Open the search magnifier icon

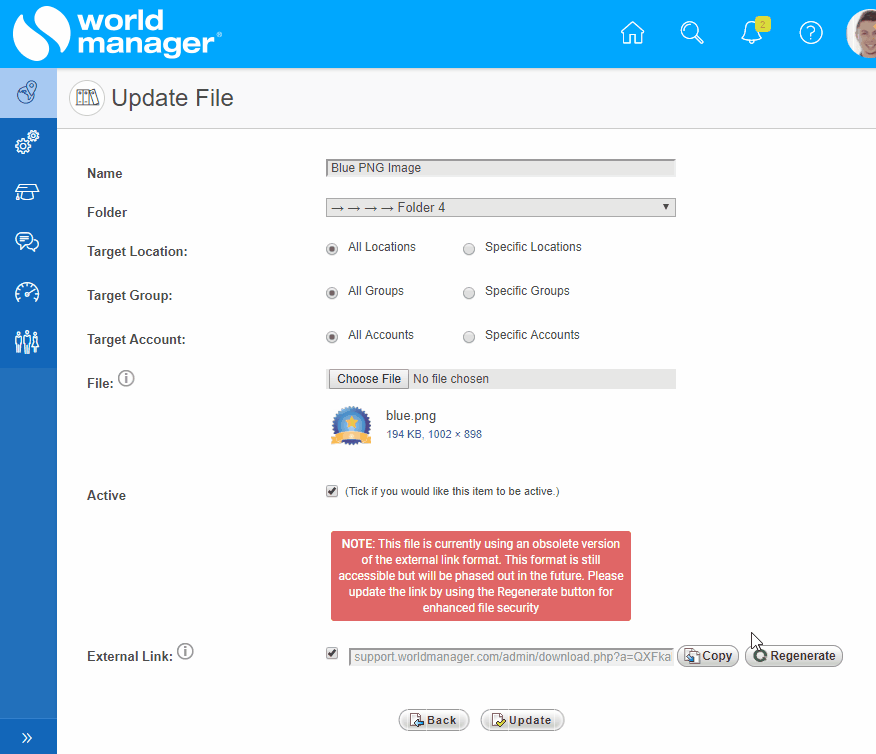click(x=692, y=32)
